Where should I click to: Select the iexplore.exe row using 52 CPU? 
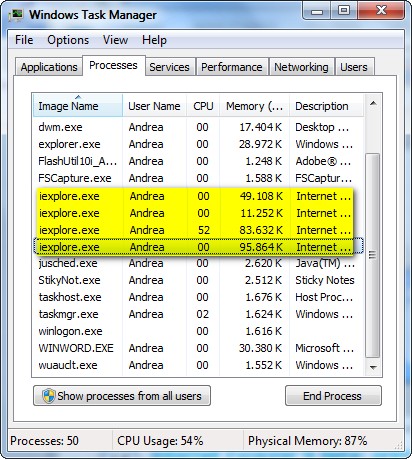point(194,230)
